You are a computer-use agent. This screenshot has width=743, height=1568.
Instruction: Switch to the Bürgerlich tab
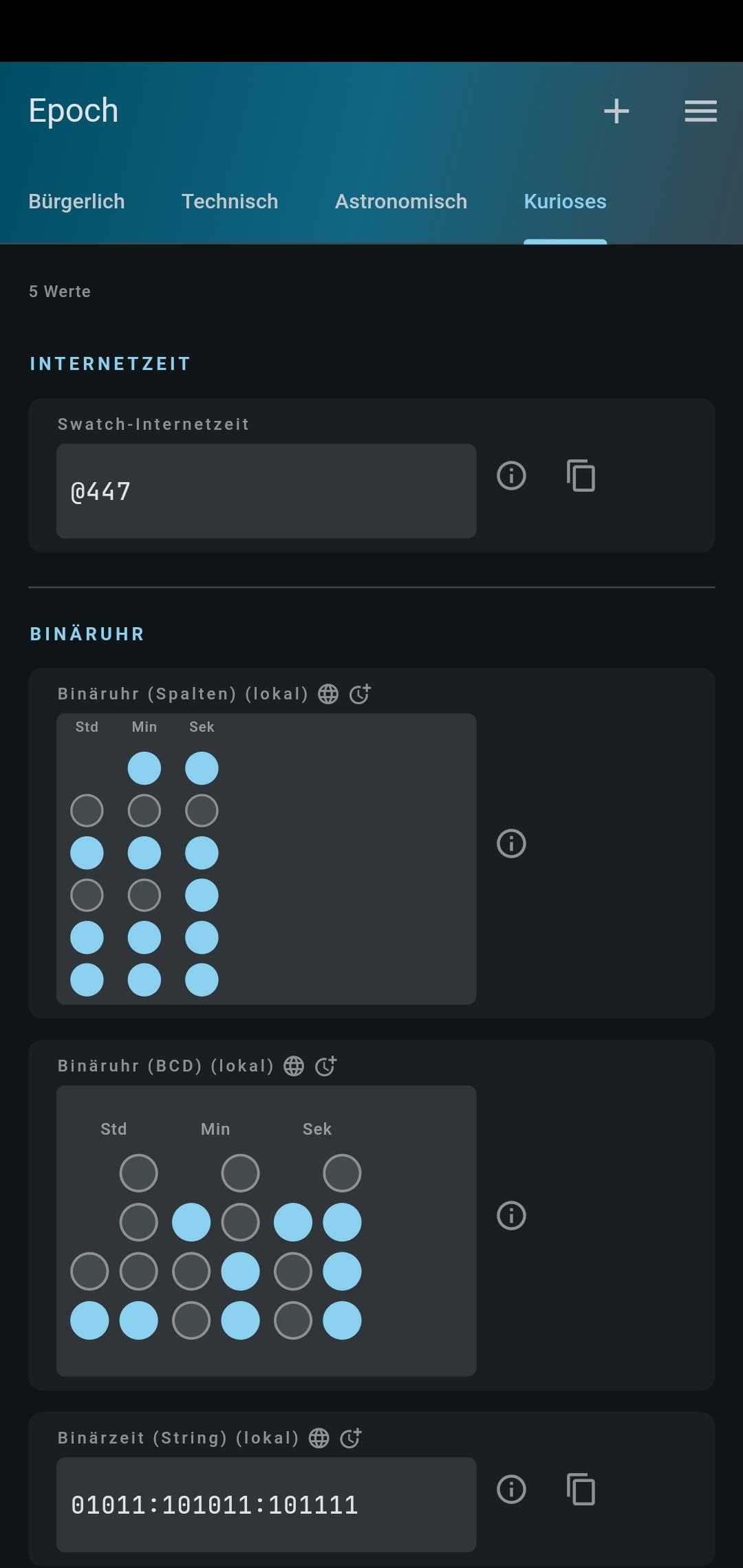(x=76, y=202)
